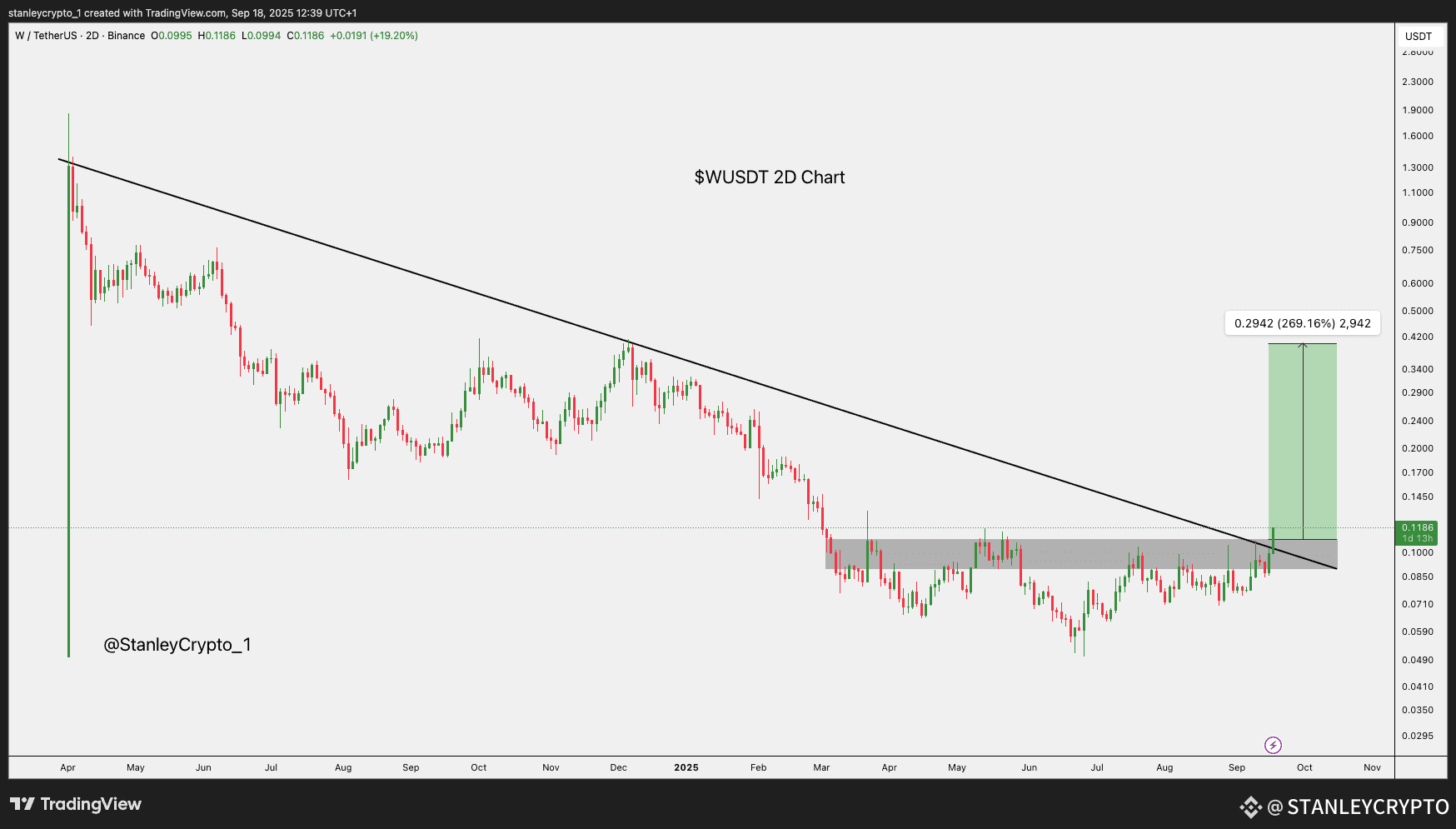The image size is (1456, 829).
Task: Click the $WUSDT 2D Chart text annotation
Action: pyautogui.click(x=770, y=177)
